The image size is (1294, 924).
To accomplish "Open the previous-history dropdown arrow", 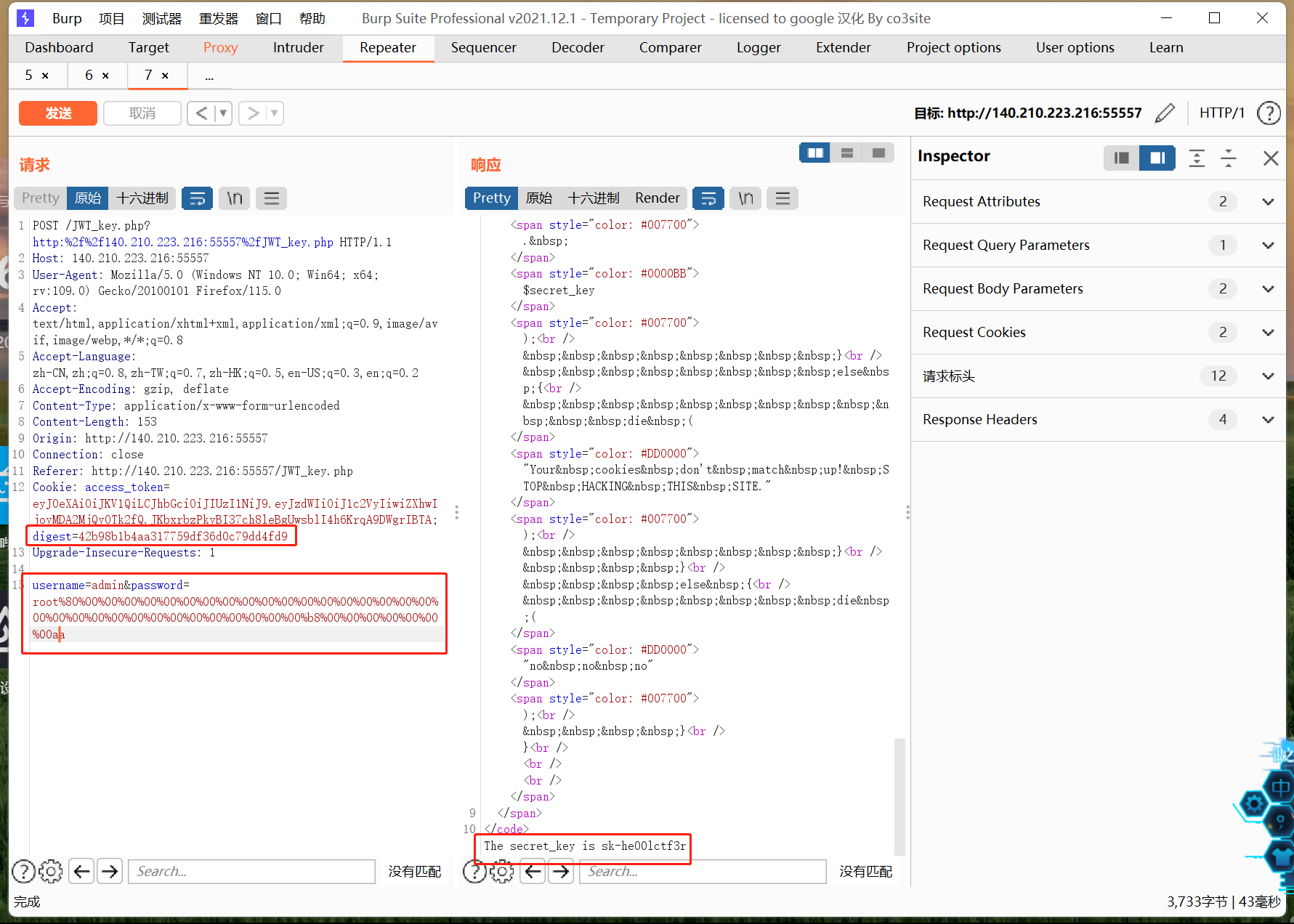I will click(x=224, y=113).
